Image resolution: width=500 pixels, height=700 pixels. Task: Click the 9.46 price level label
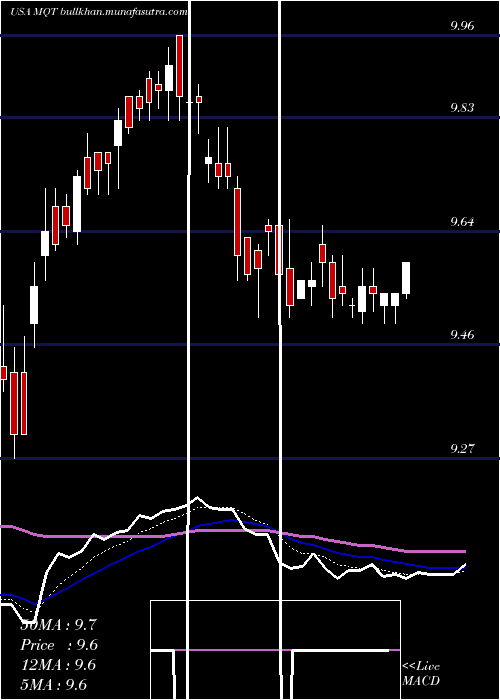462,335
